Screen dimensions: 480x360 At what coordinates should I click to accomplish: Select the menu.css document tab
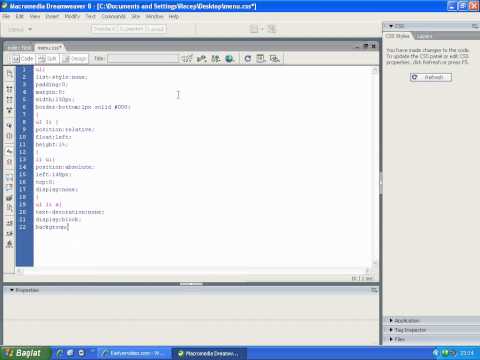[x=49, y=48]
